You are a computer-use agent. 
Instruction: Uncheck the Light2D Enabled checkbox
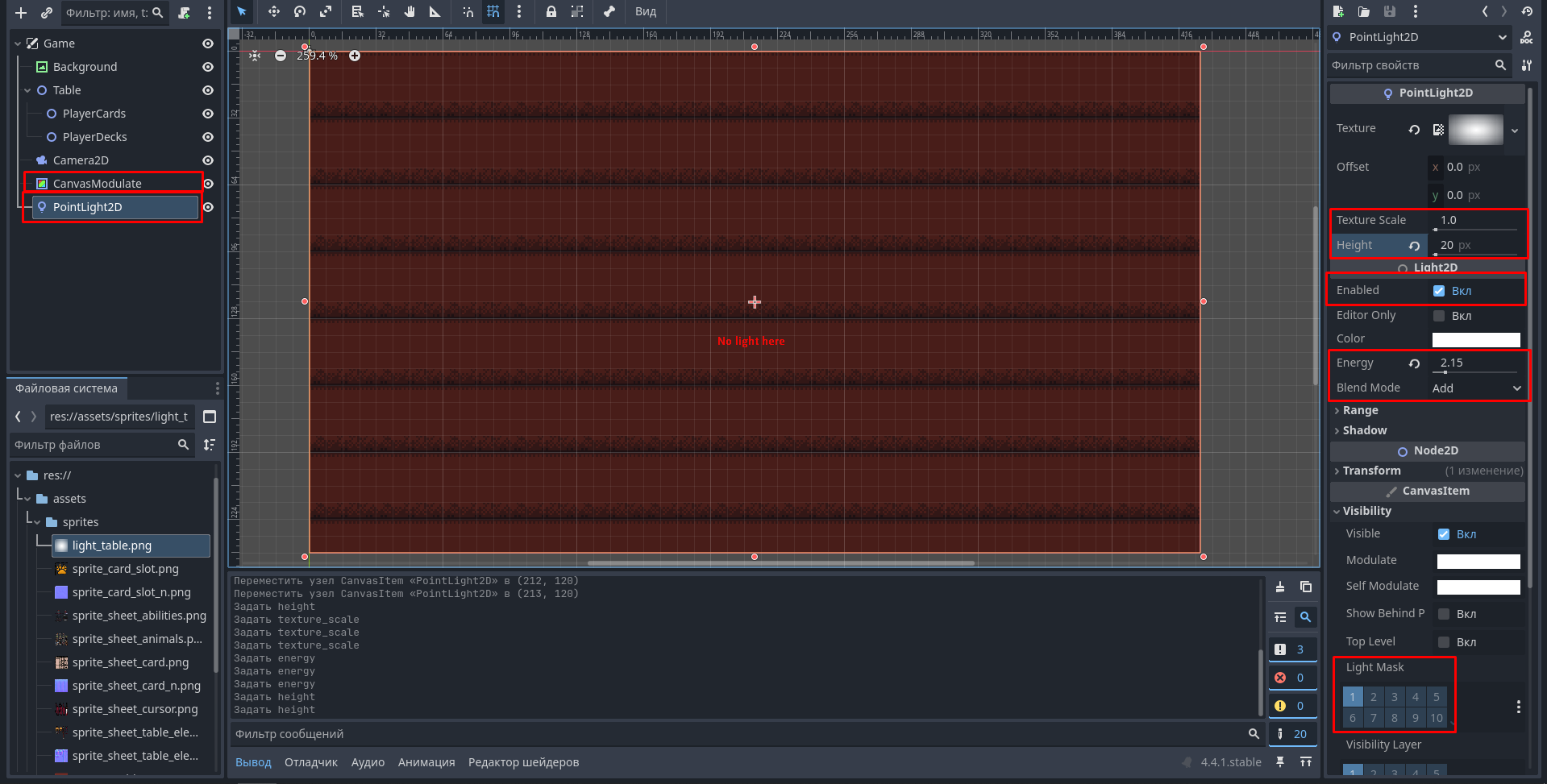point(1439,291)
